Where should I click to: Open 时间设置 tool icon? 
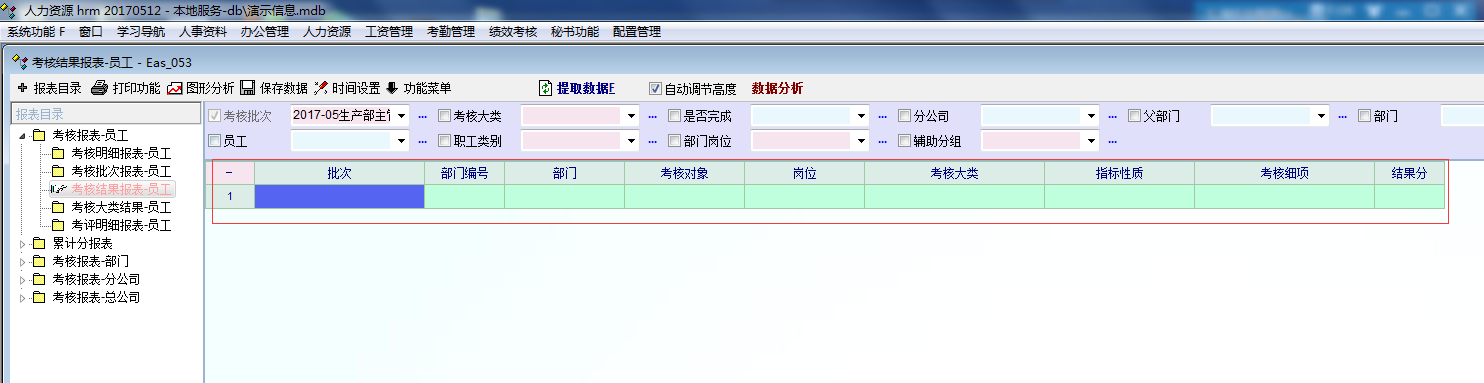click(321, 88)
